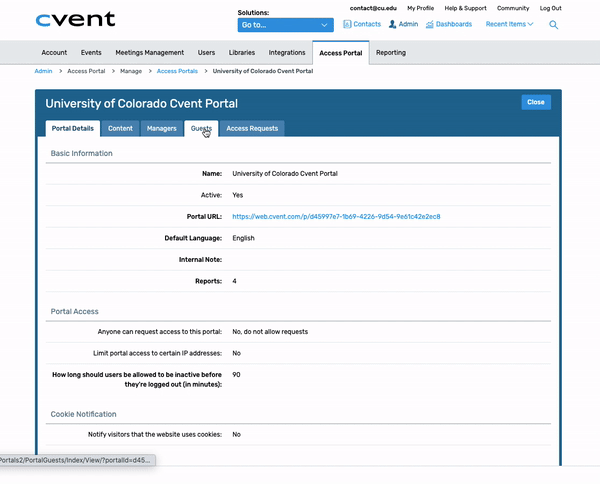This screenshot has height=484, width=600.
Task: Open Help & Support link
Action: tap(465, 8)
